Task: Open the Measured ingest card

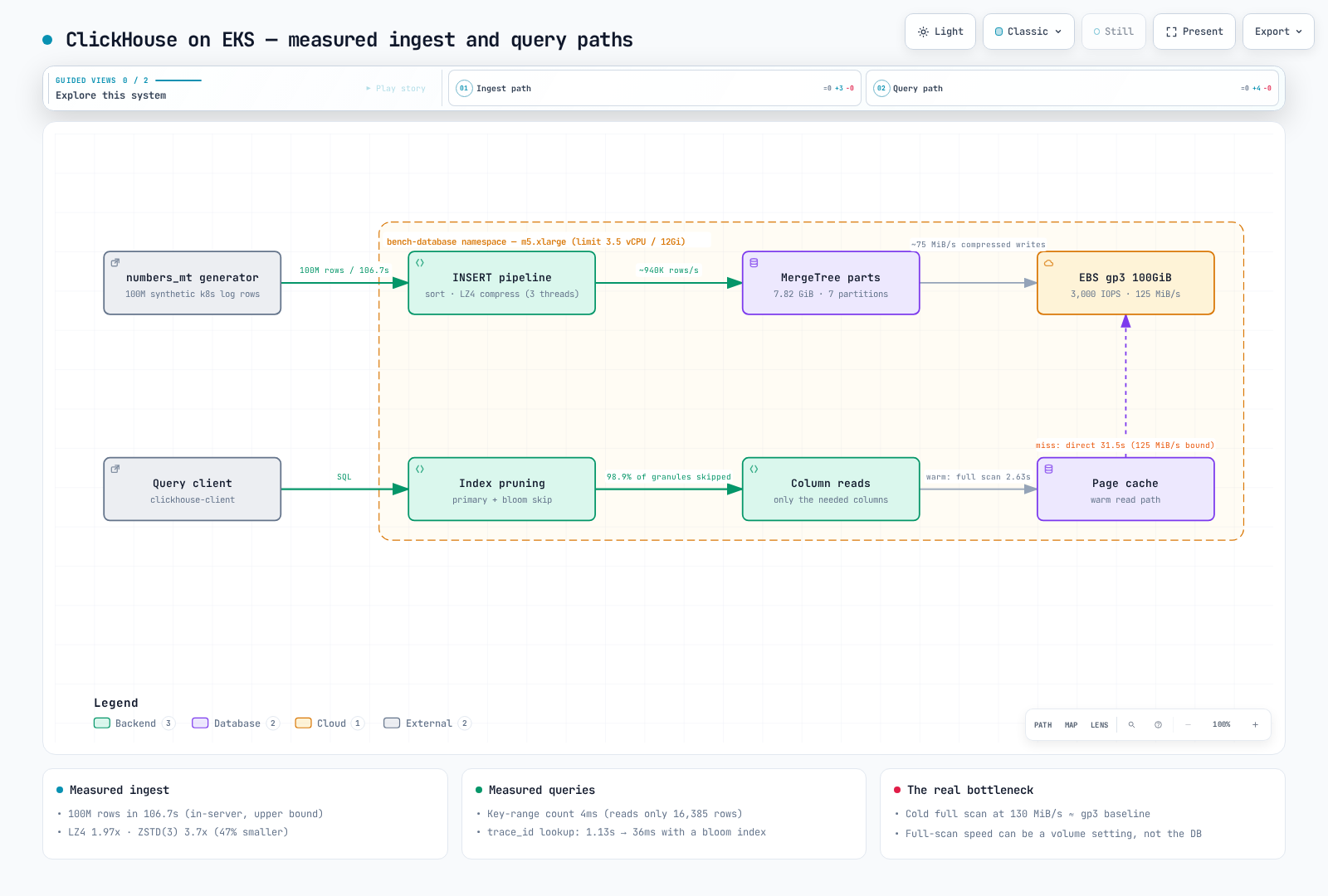Action: click(x=245, y=813)
